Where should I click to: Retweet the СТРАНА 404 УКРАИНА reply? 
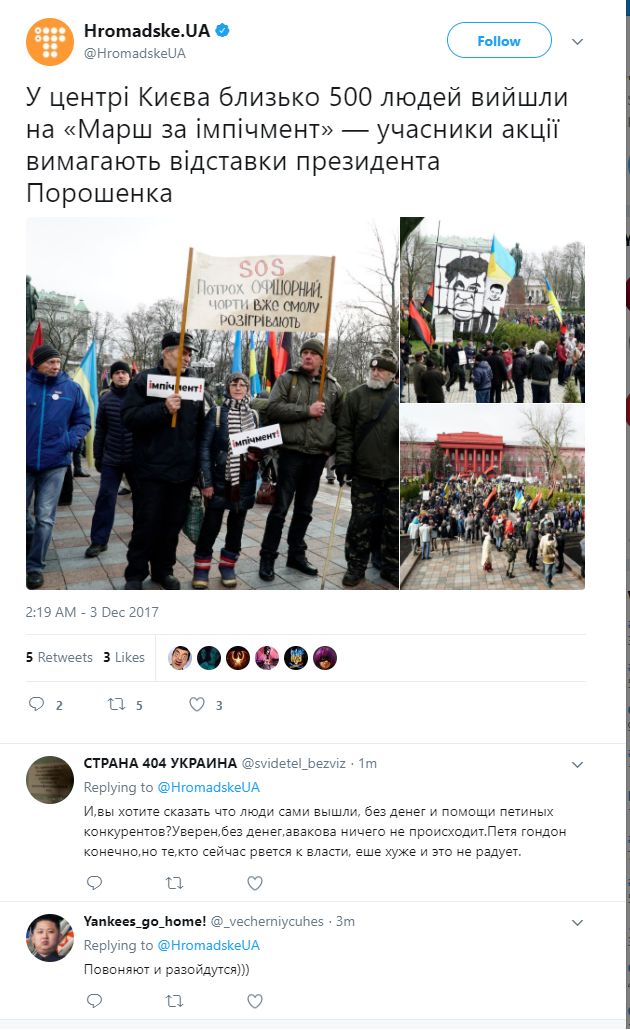click(175, 883)
